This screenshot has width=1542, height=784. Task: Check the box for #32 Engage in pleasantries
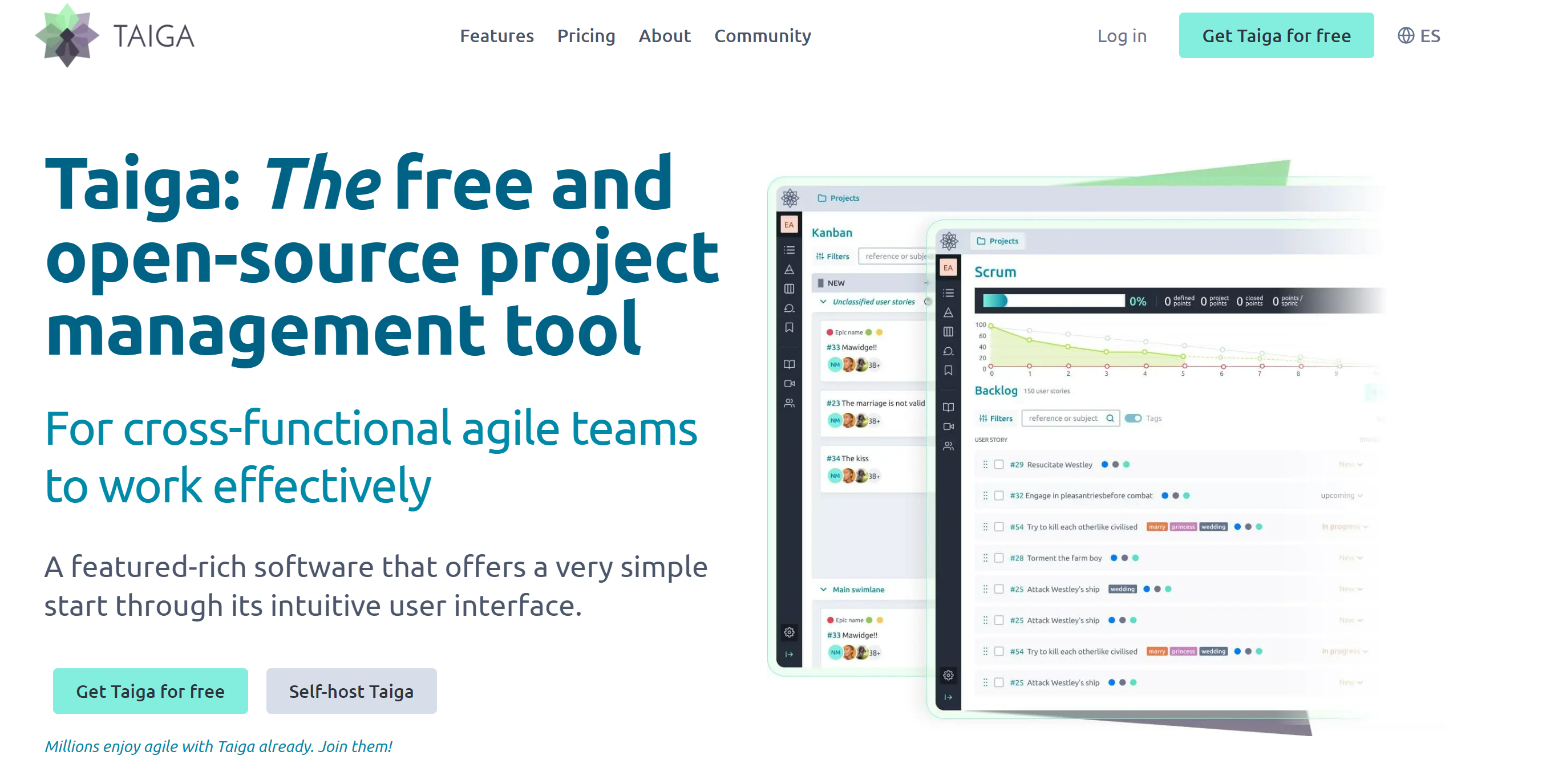[x=999, y=495]
